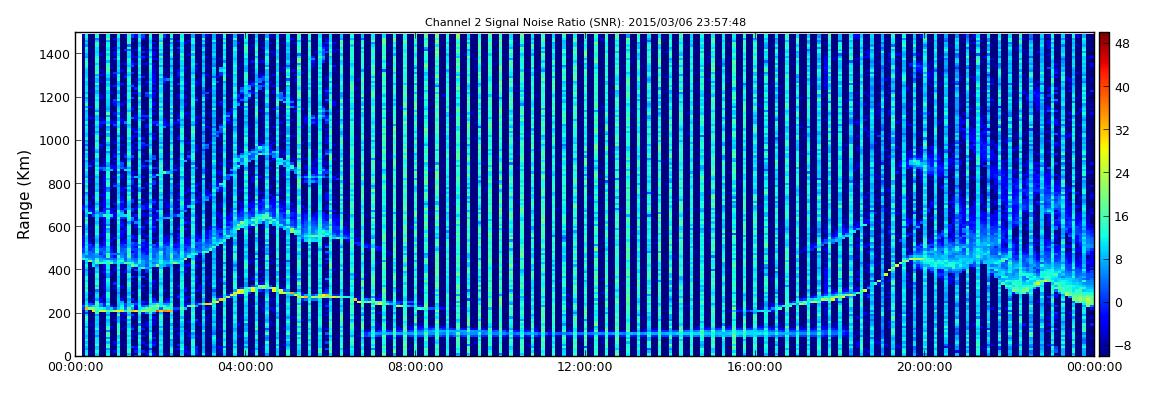1150x407 pixels.
Task: Click the Range (Km) axis label
Action: click(24, 194)
